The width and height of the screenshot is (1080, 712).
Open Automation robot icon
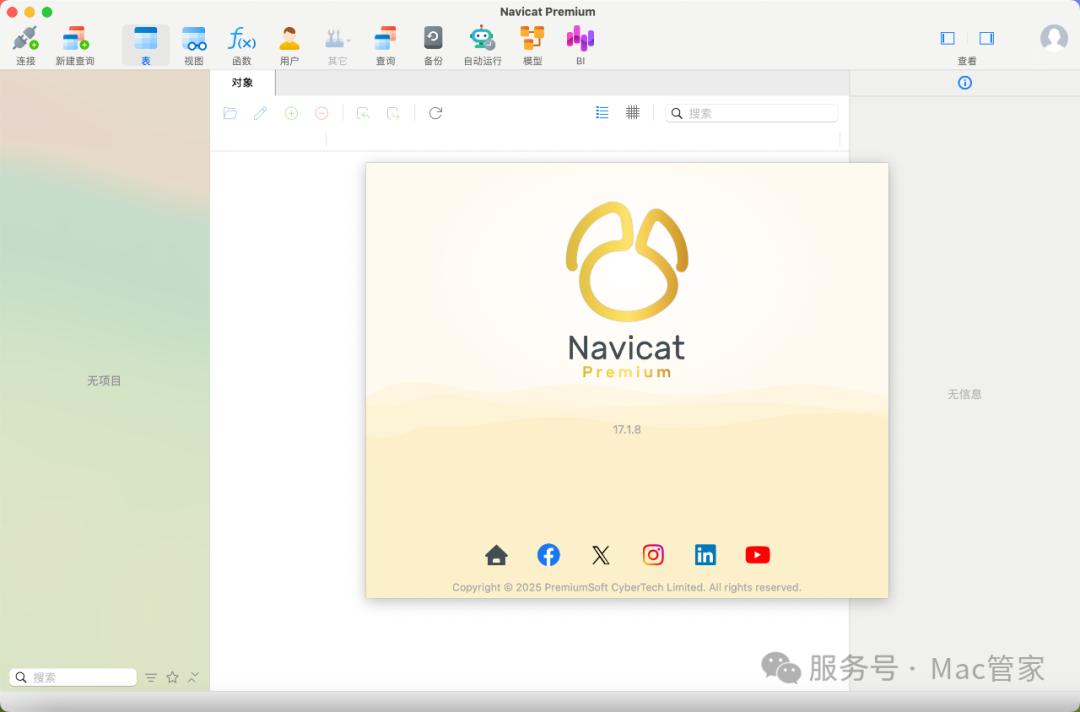pos(482,40)
